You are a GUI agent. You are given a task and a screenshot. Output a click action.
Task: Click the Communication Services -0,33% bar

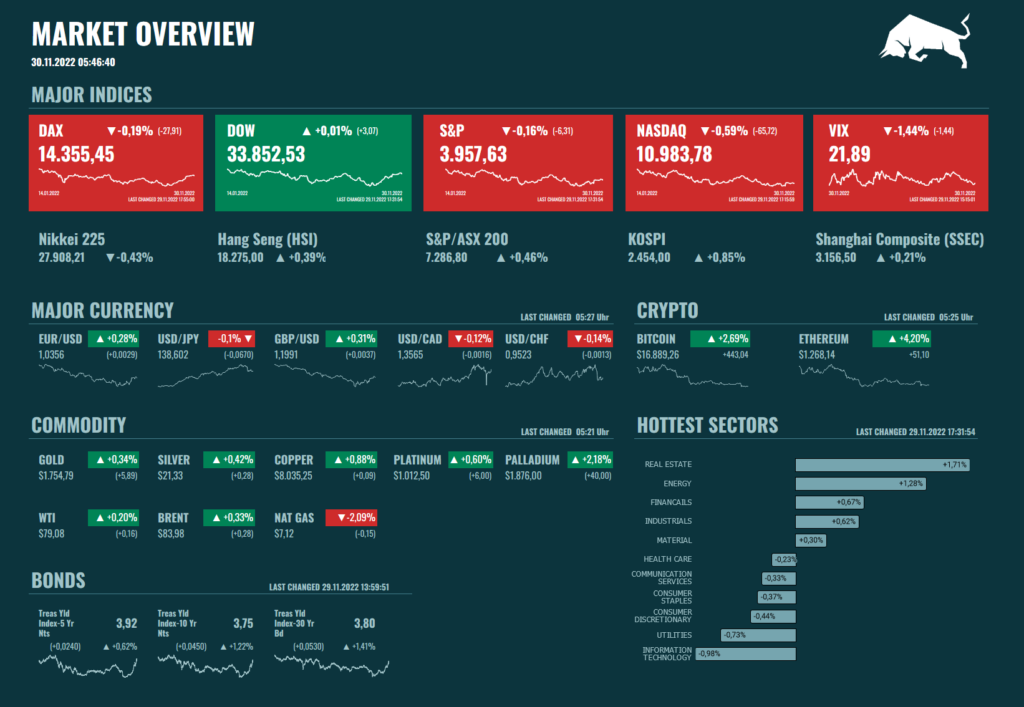click(779, 578)
